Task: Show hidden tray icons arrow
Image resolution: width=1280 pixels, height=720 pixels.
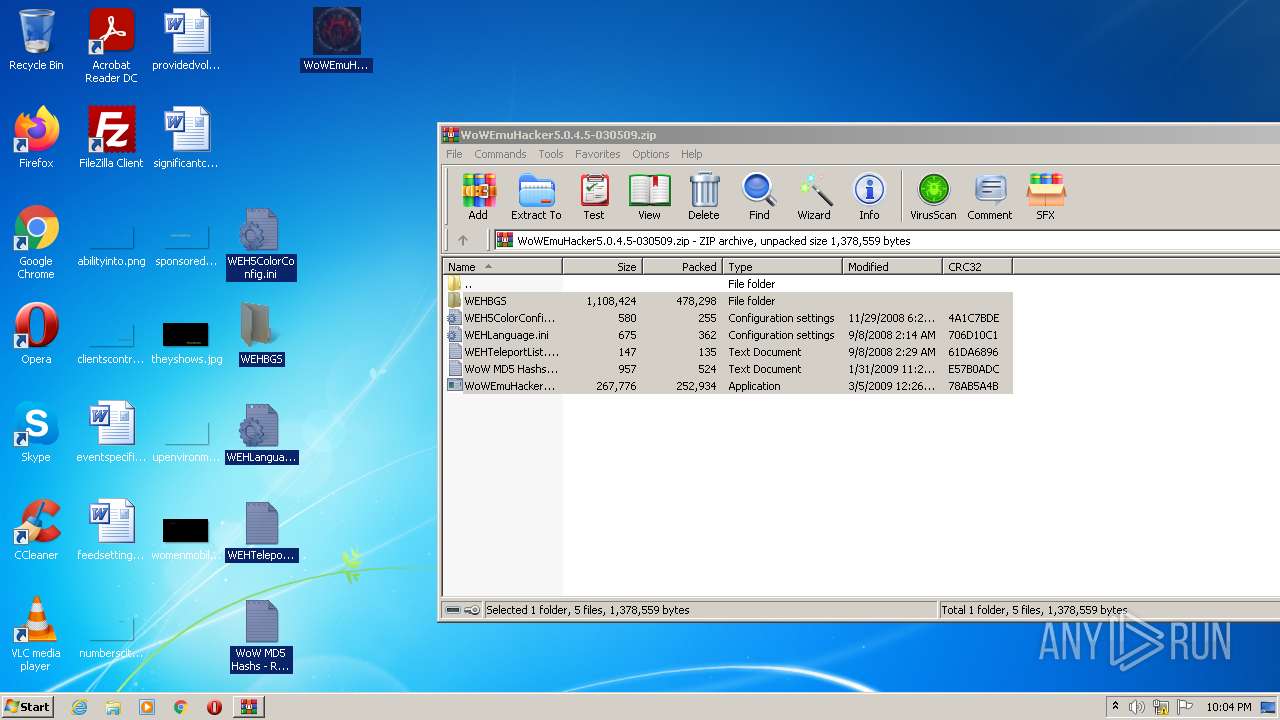Action: pyautogui.click(x=1115, y=707)
